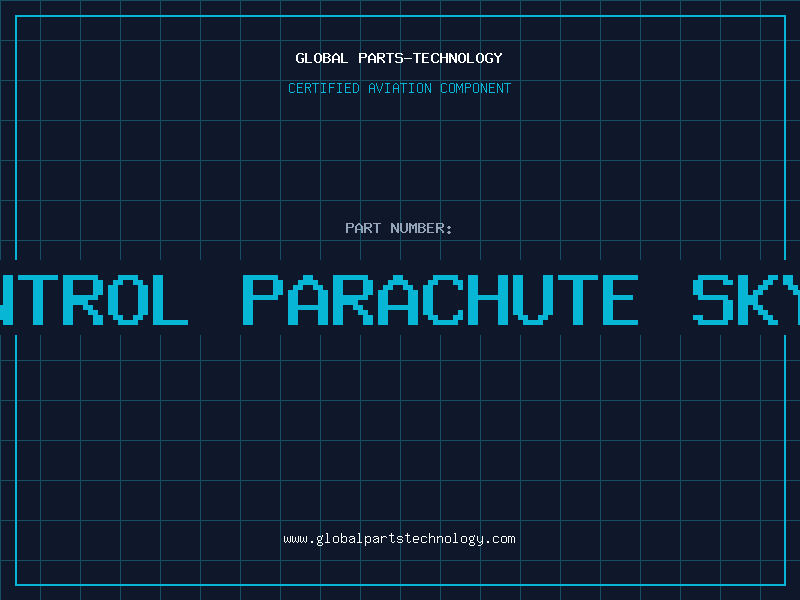800x600 pixels.
Task: Click PARACHUTE in the scrolling banner
Action: click(x=440, y=299)
